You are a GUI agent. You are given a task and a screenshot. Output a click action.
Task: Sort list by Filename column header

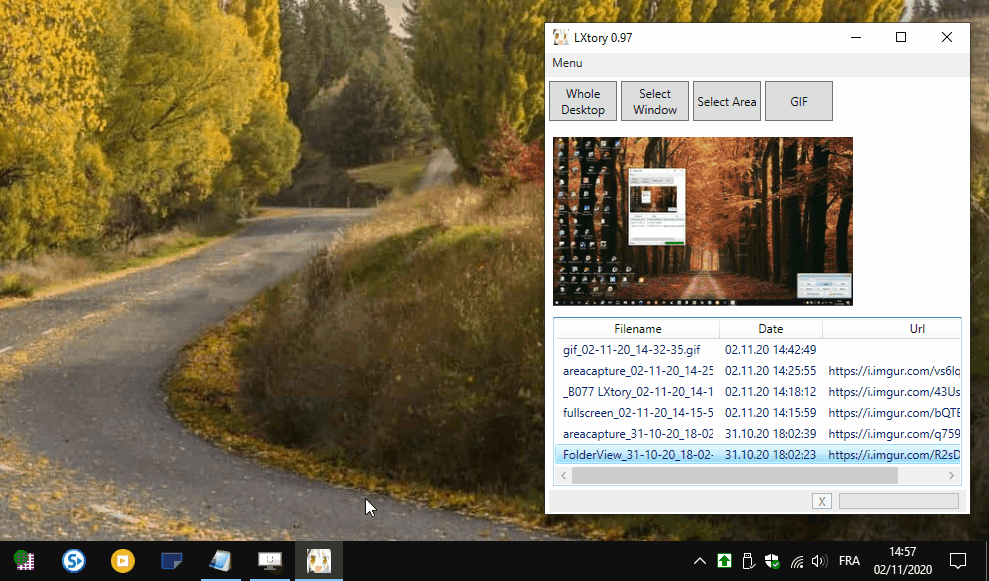pyautogui.click(x=638, y=329)
